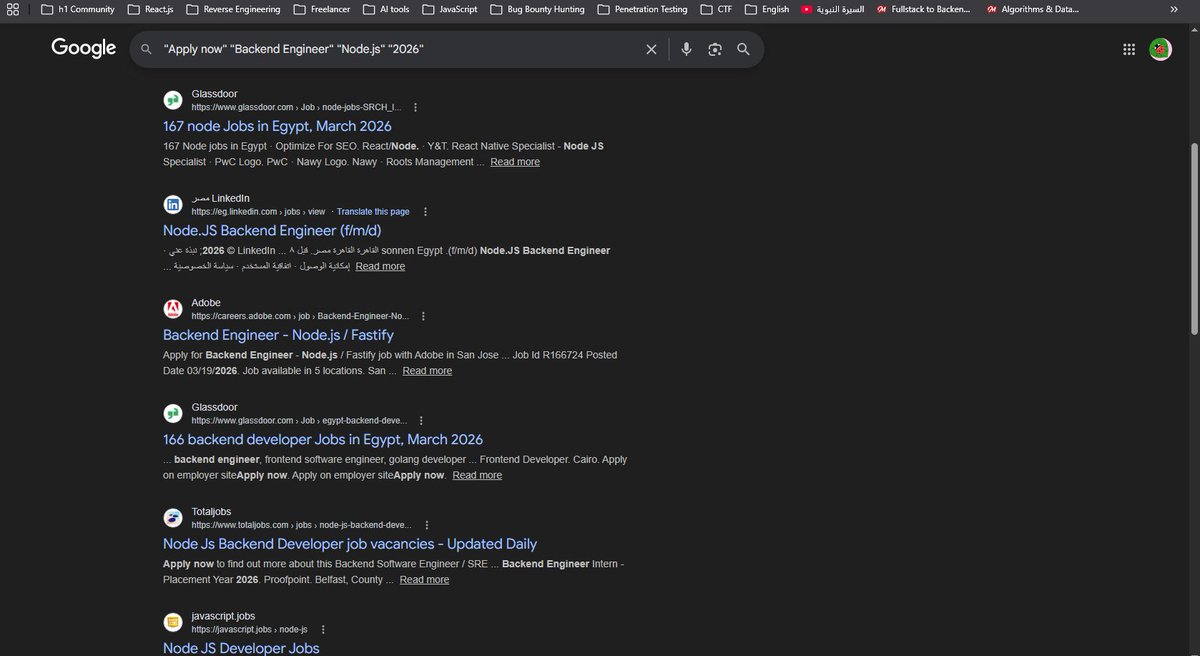Click the javascript.jobs › node-js URL text

pyautogui.click(x=249, y=630)
